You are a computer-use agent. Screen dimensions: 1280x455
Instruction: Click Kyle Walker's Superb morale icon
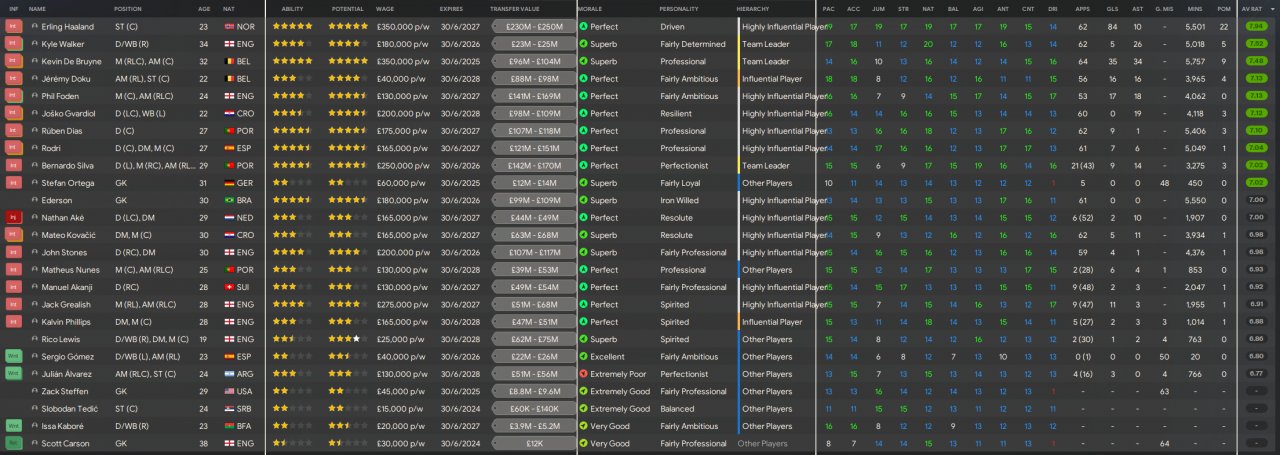pyautogui.click(x=584, y=44)
